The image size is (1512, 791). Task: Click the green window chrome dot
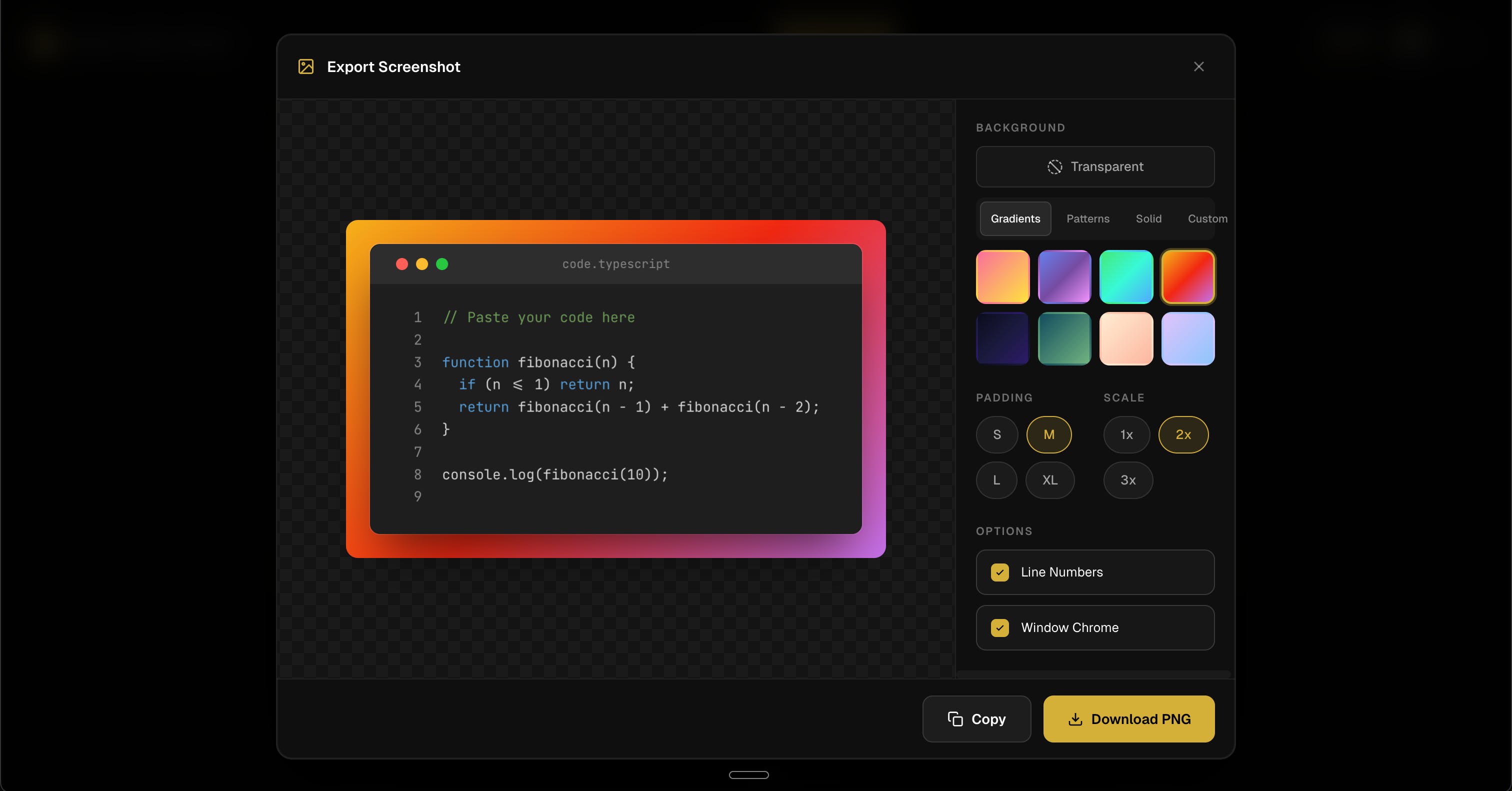(x=442, y=264)
